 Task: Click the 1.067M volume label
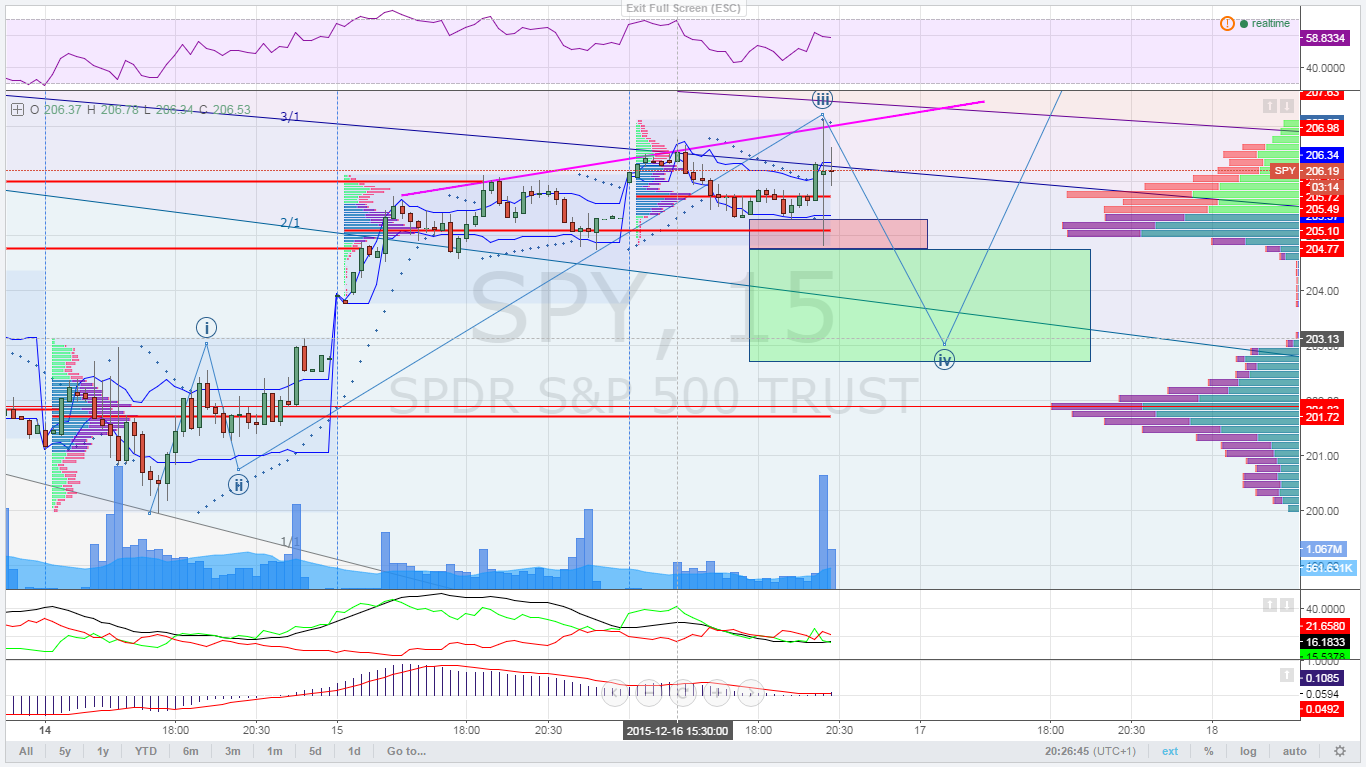[1324, 549]
